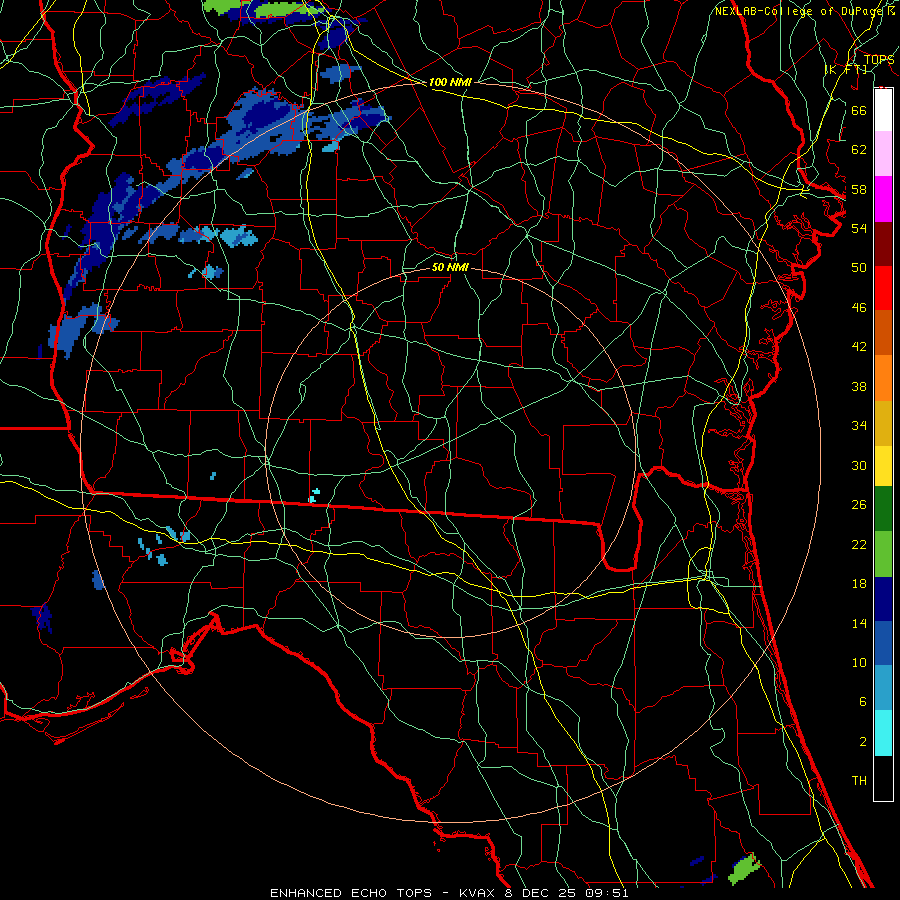Click the "42" legend value
The width and height of the screenshot is (900, 900).
859,347
